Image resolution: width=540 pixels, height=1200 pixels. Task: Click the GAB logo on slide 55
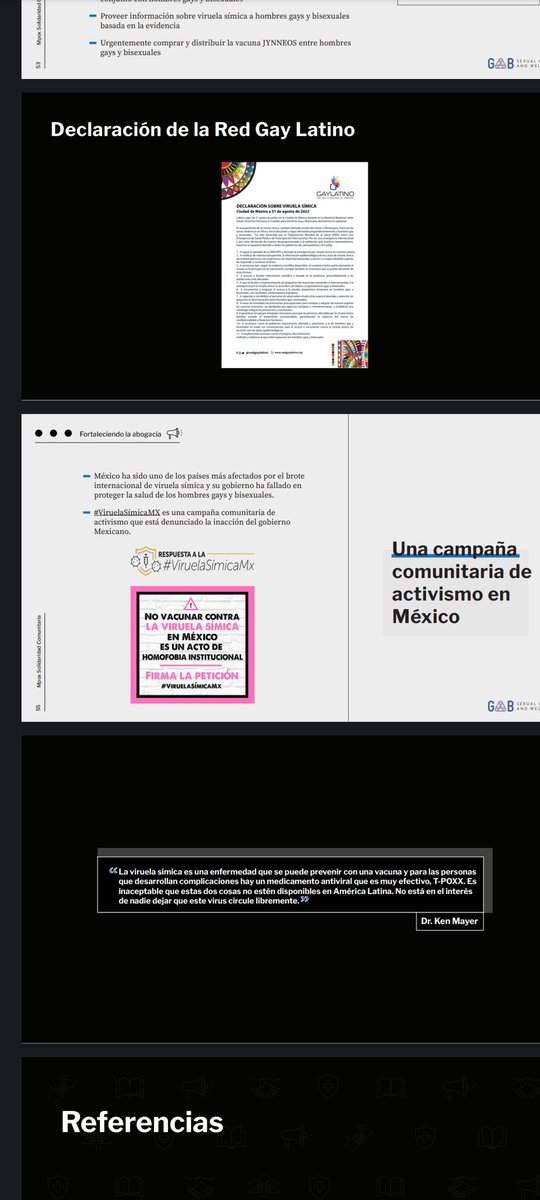[x=513, y=705]
